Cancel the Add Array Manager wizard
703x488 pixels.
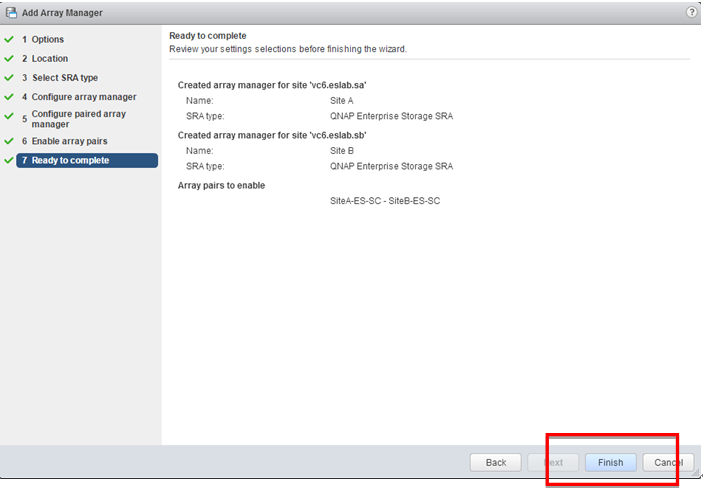668,462
